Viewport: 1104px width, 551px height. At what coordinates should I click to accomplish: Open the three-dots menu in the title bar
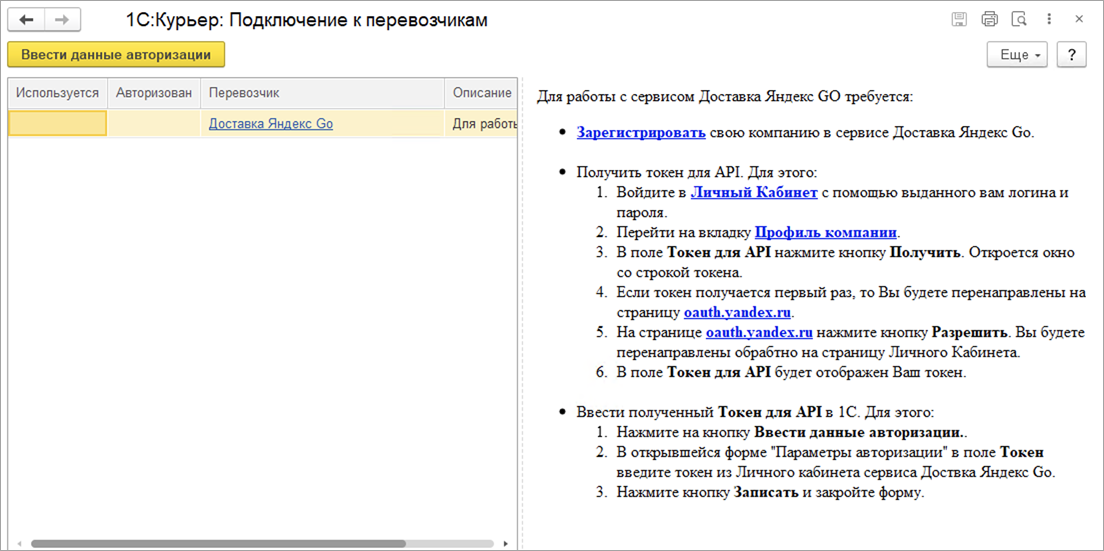point(1049,20)
